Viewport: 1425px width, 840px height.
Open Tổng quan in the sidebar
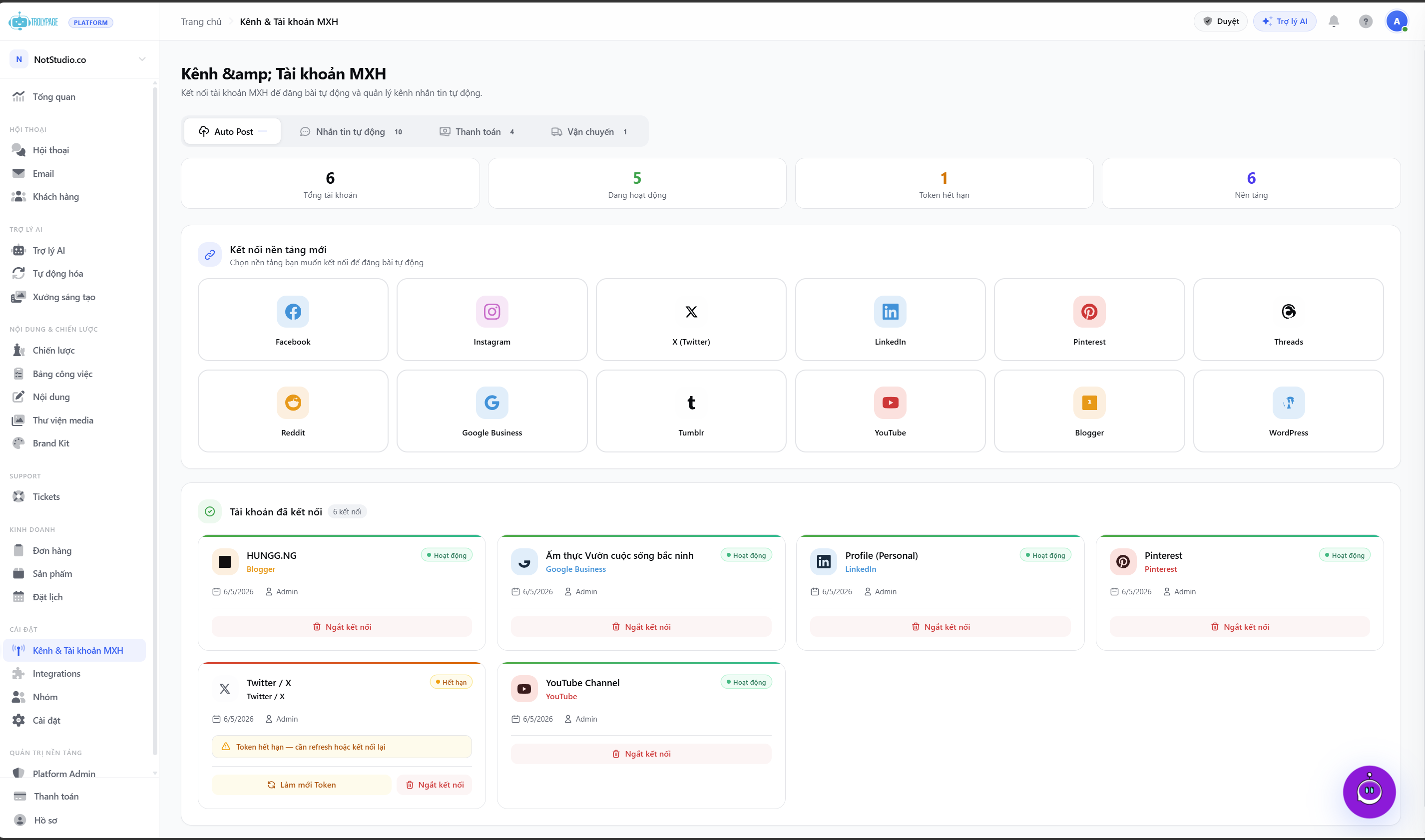pyautogui.click(x=75, y=97)
